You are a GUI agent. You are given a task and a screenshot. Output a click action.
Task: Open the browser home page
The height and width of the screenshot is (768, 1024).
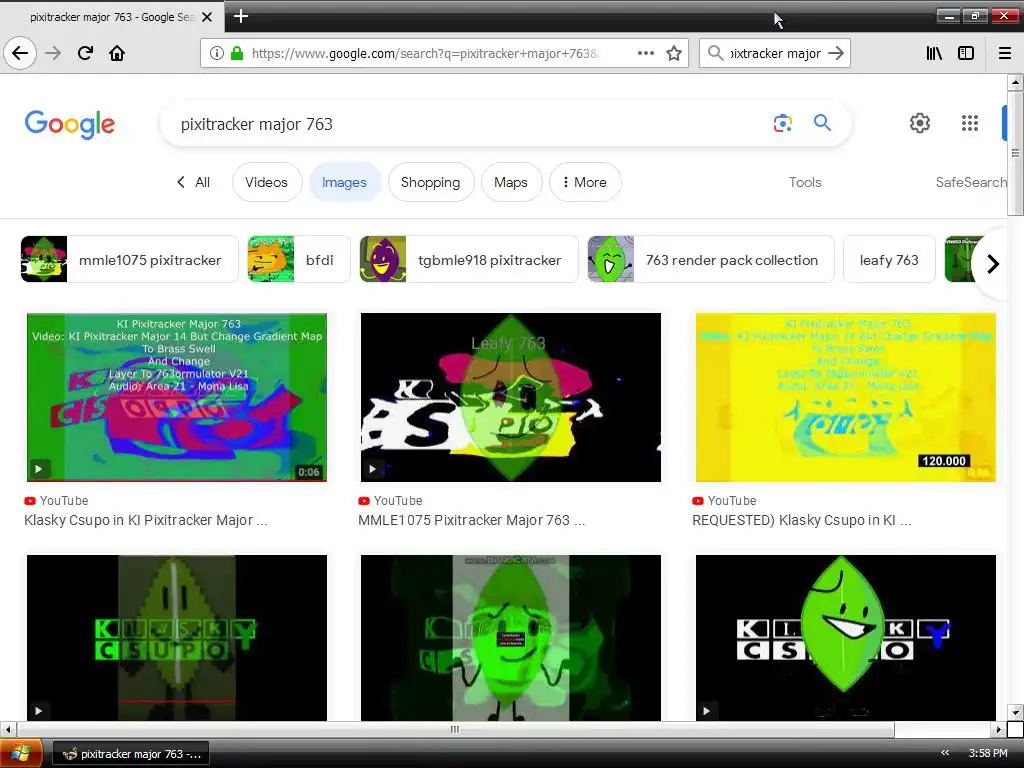117,53
